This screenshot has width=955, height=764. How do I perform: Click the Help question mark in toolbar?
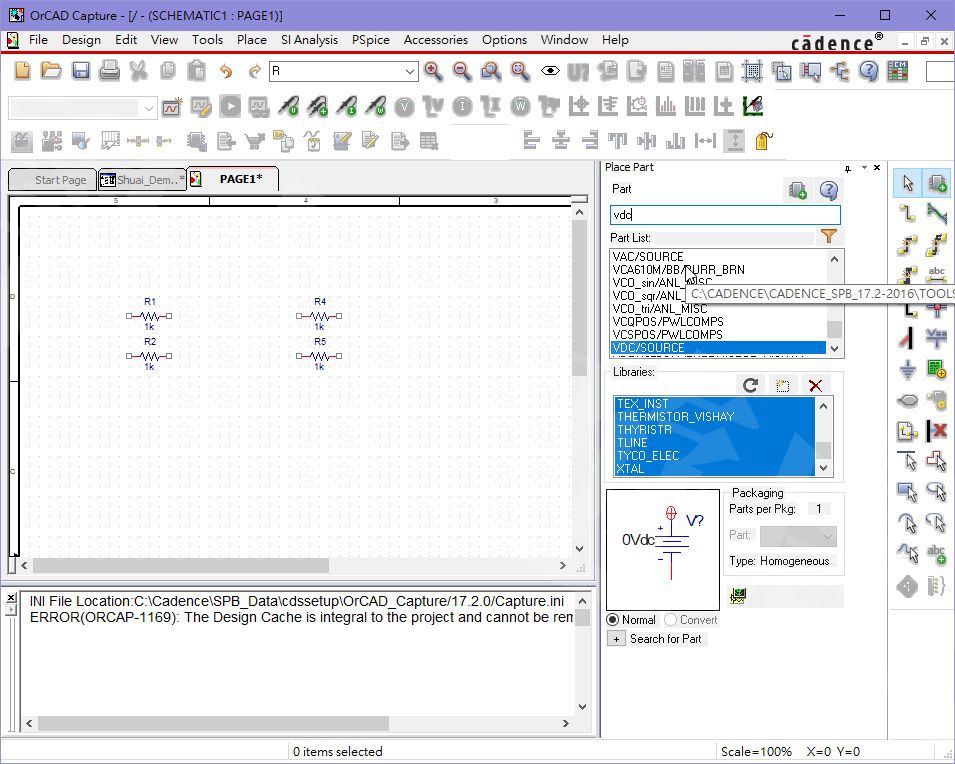tap(869, 71)
